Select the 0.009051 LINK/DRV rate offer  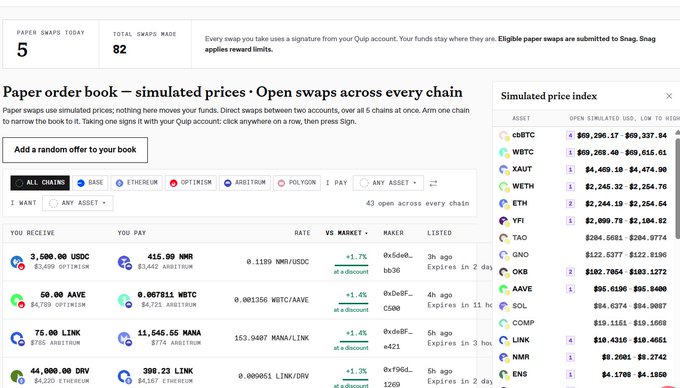tap(247, 373)
